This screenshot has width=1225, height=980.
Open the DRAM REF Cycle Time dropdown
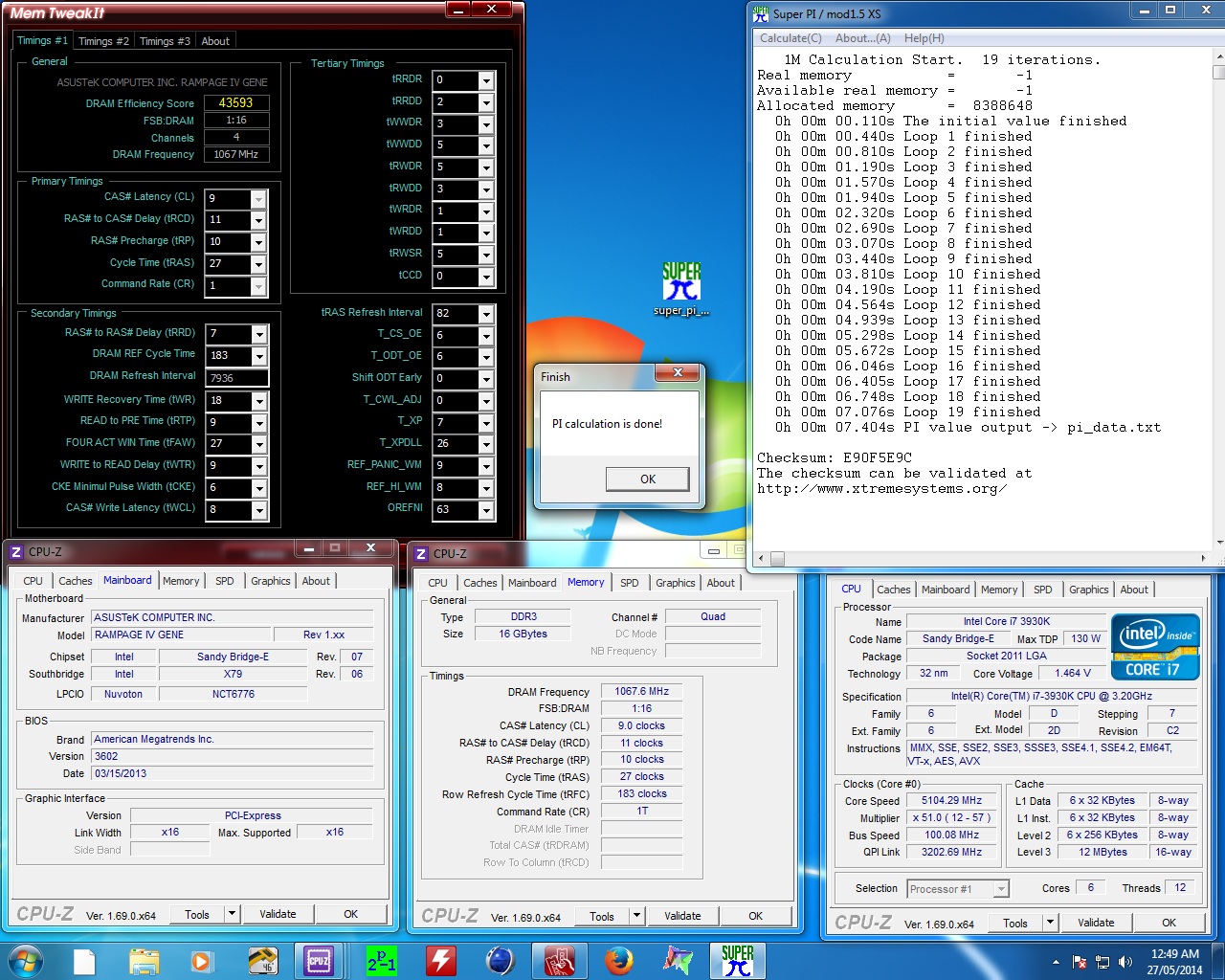[x=258, y=356]
